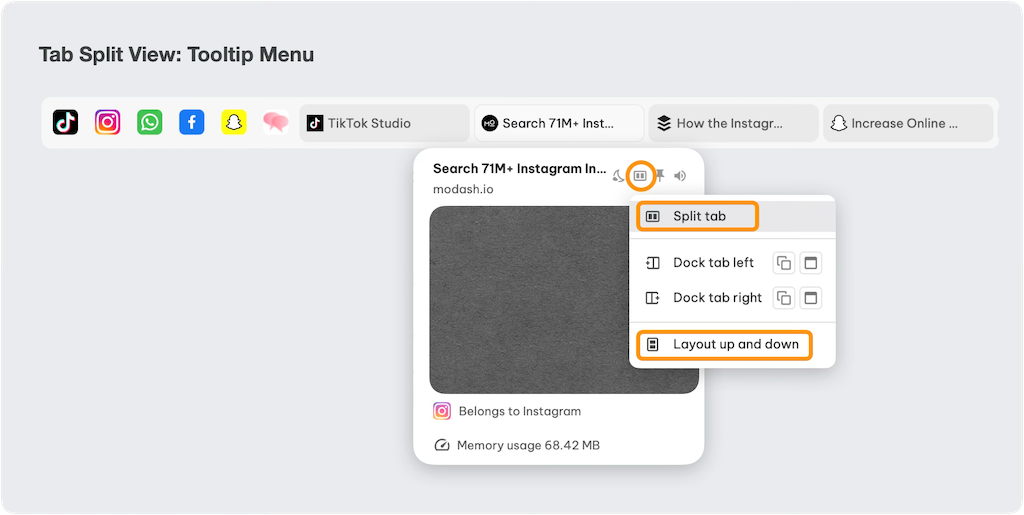Select Split tab from the menu
This screenshot has height=515, width=1024.
[699, 216]
